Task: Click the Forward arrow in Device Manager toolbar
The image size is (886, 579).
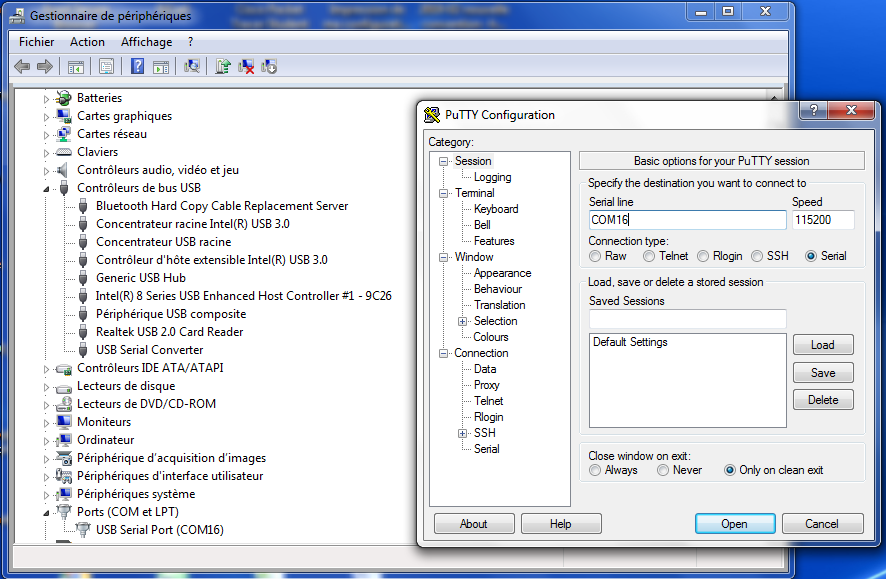Action: pos(45,67)
